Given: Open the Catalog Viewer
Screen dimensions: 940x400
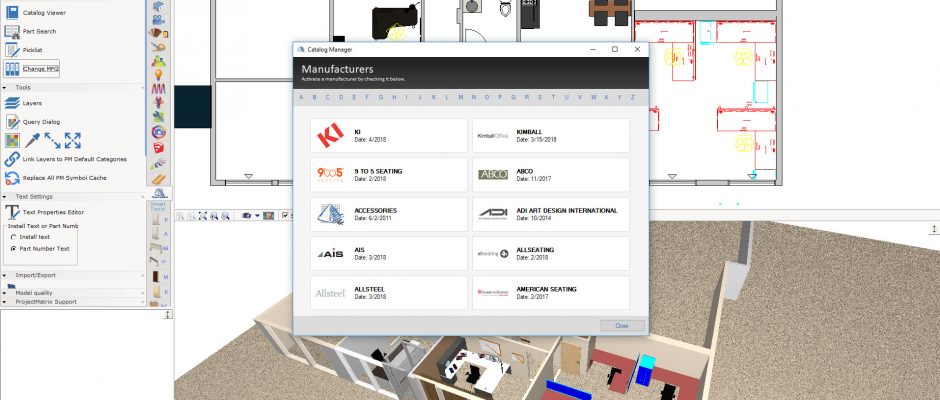Looking at the screenshot, I should point(35,12).
